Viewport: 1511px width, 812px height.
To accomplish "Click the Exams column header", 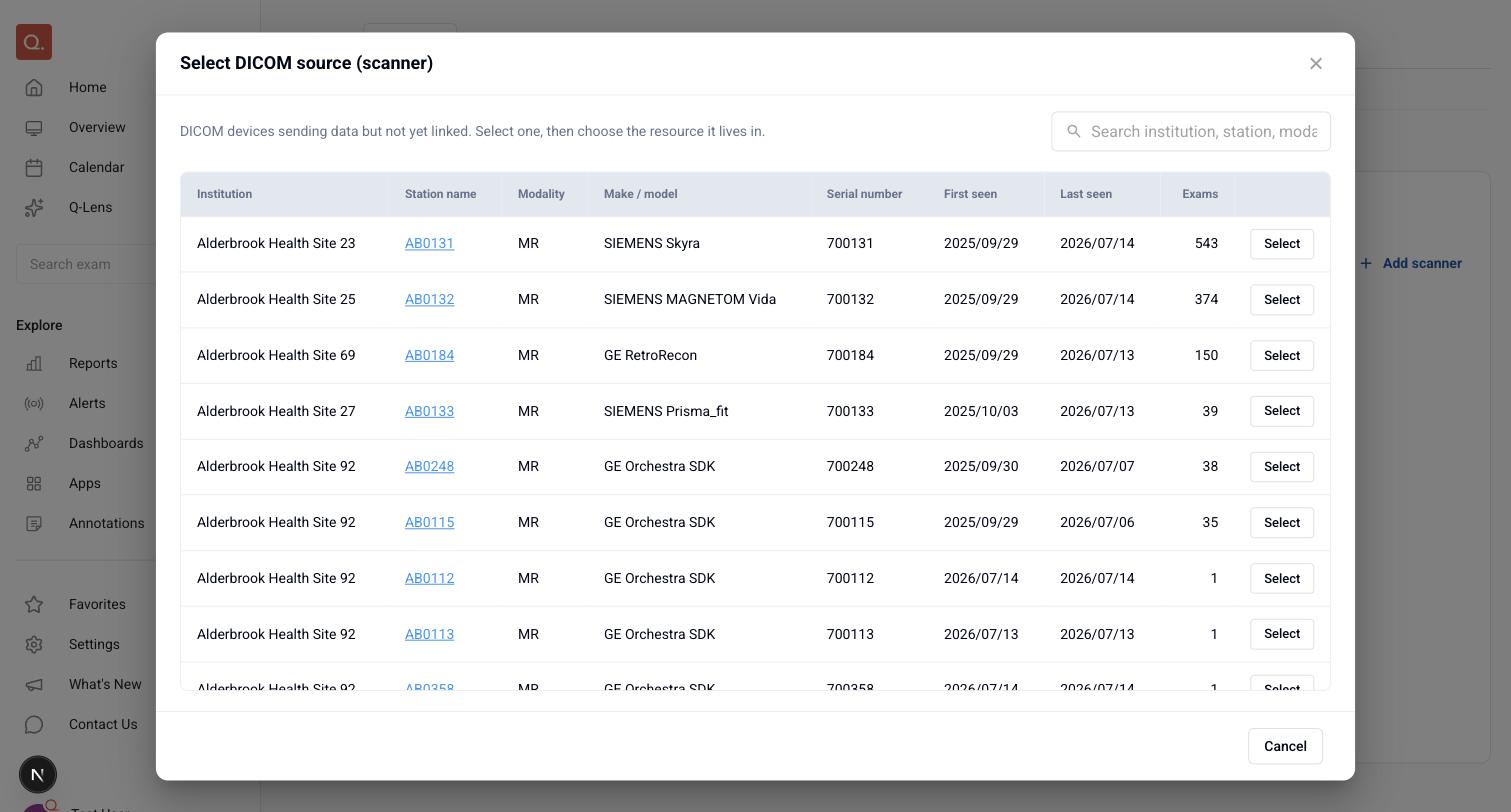I will [1200, 194].
